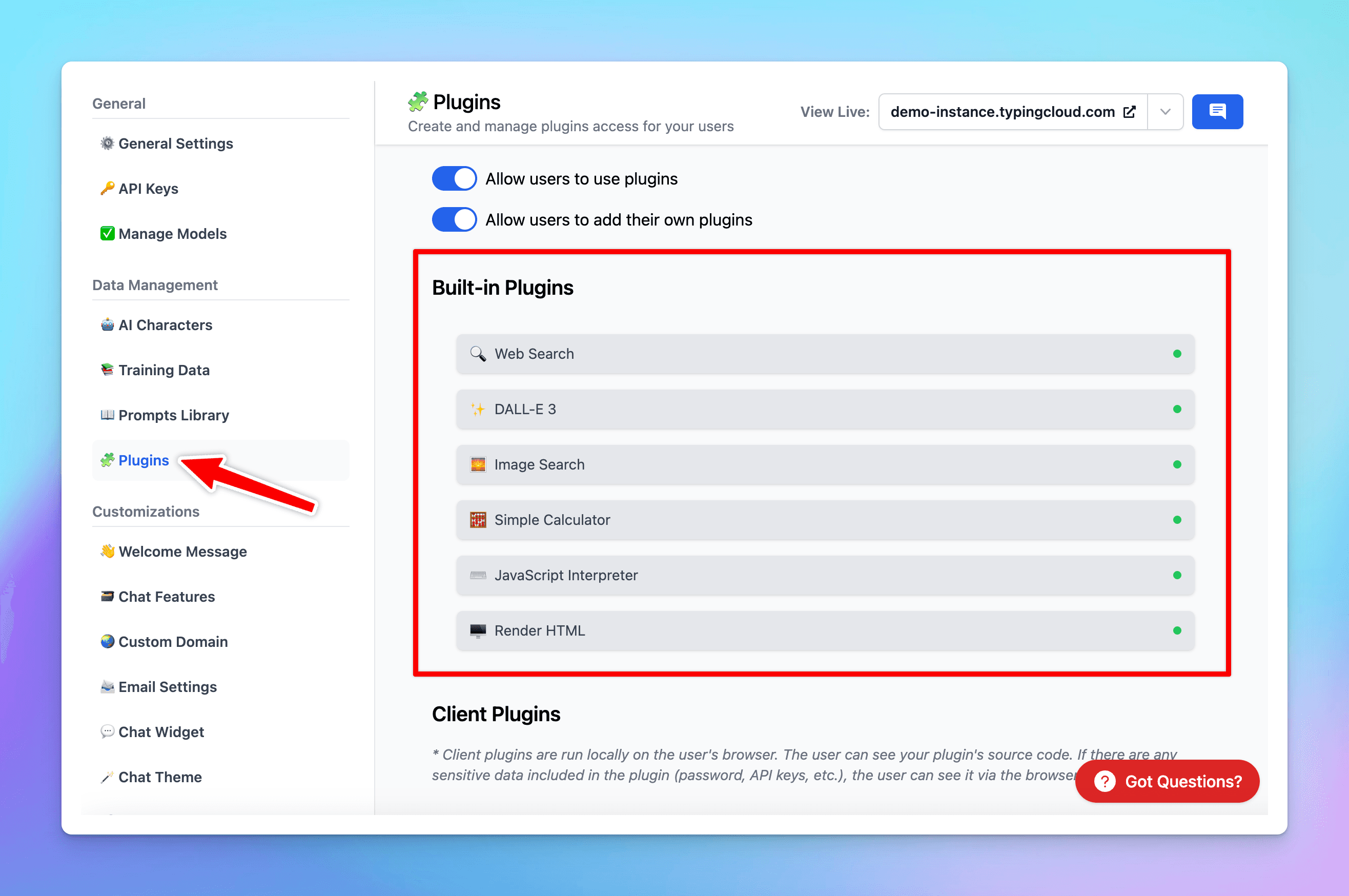Expand the View Live instance dropdown
The image size is (1349, 896).
(x=1165, y=111)
